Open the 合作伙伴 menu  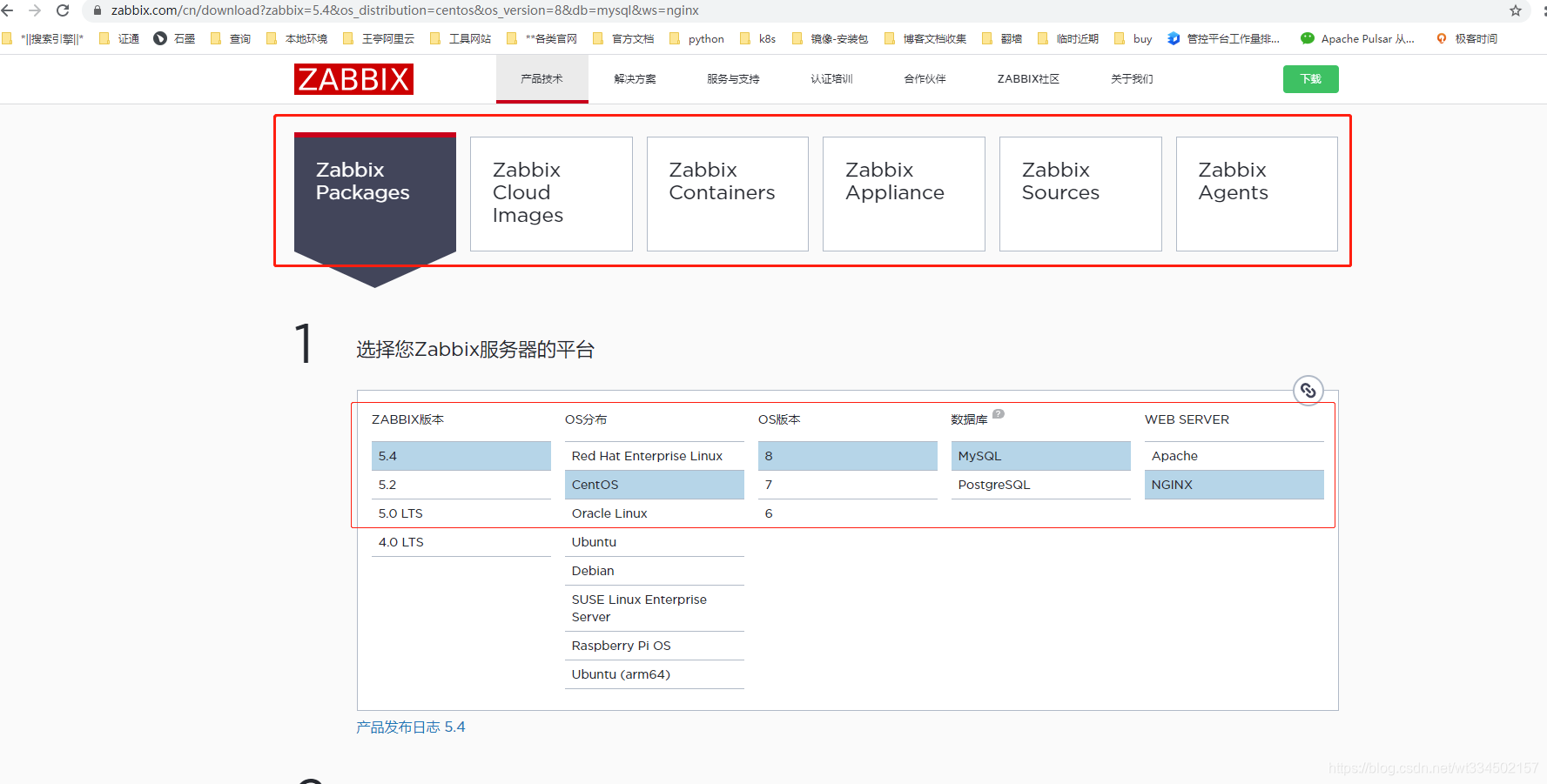[x=925, y=78]
